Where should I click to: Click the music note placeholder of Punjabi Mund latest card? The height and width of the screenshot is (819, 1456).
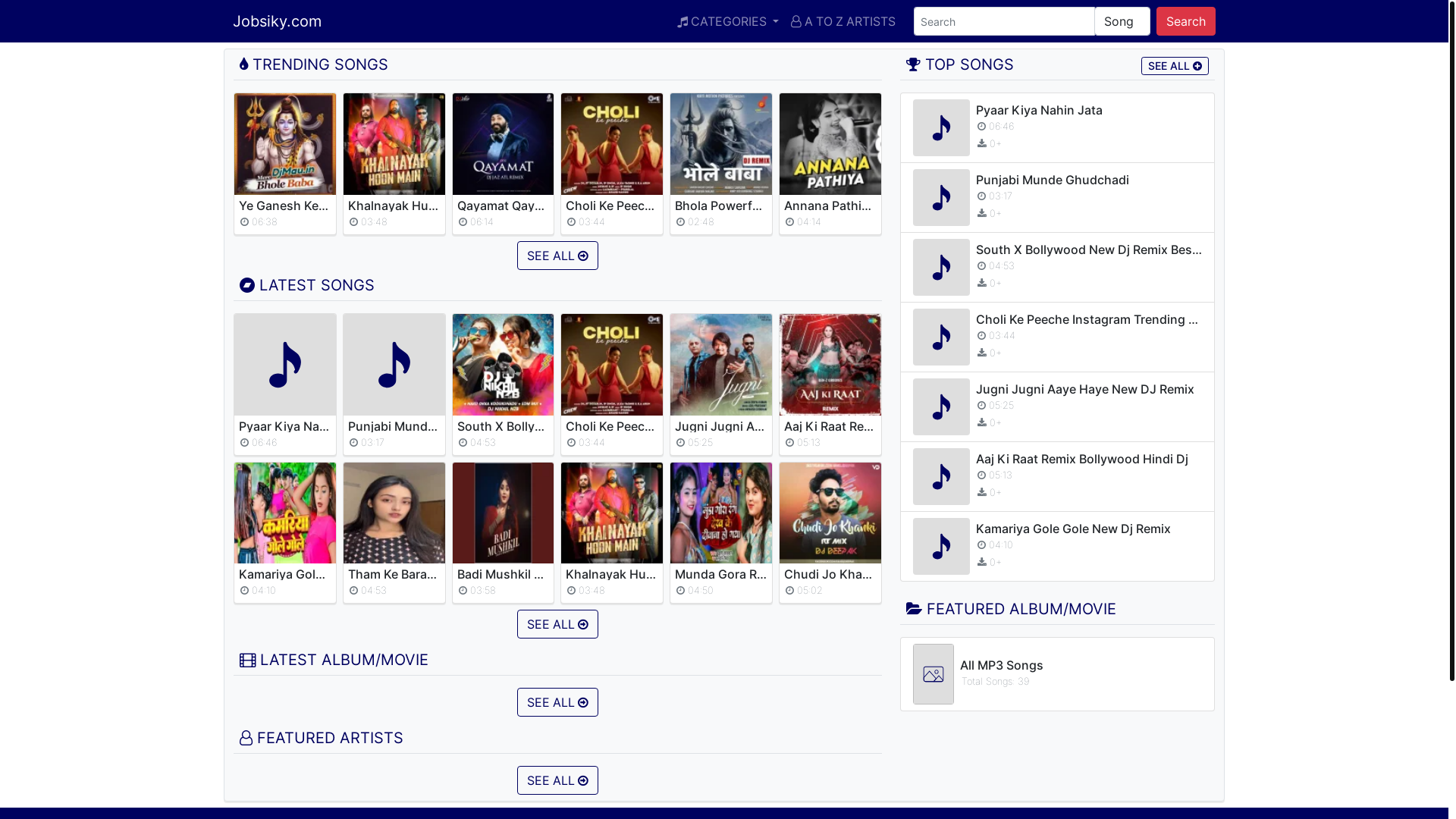[x=394, y=365]
